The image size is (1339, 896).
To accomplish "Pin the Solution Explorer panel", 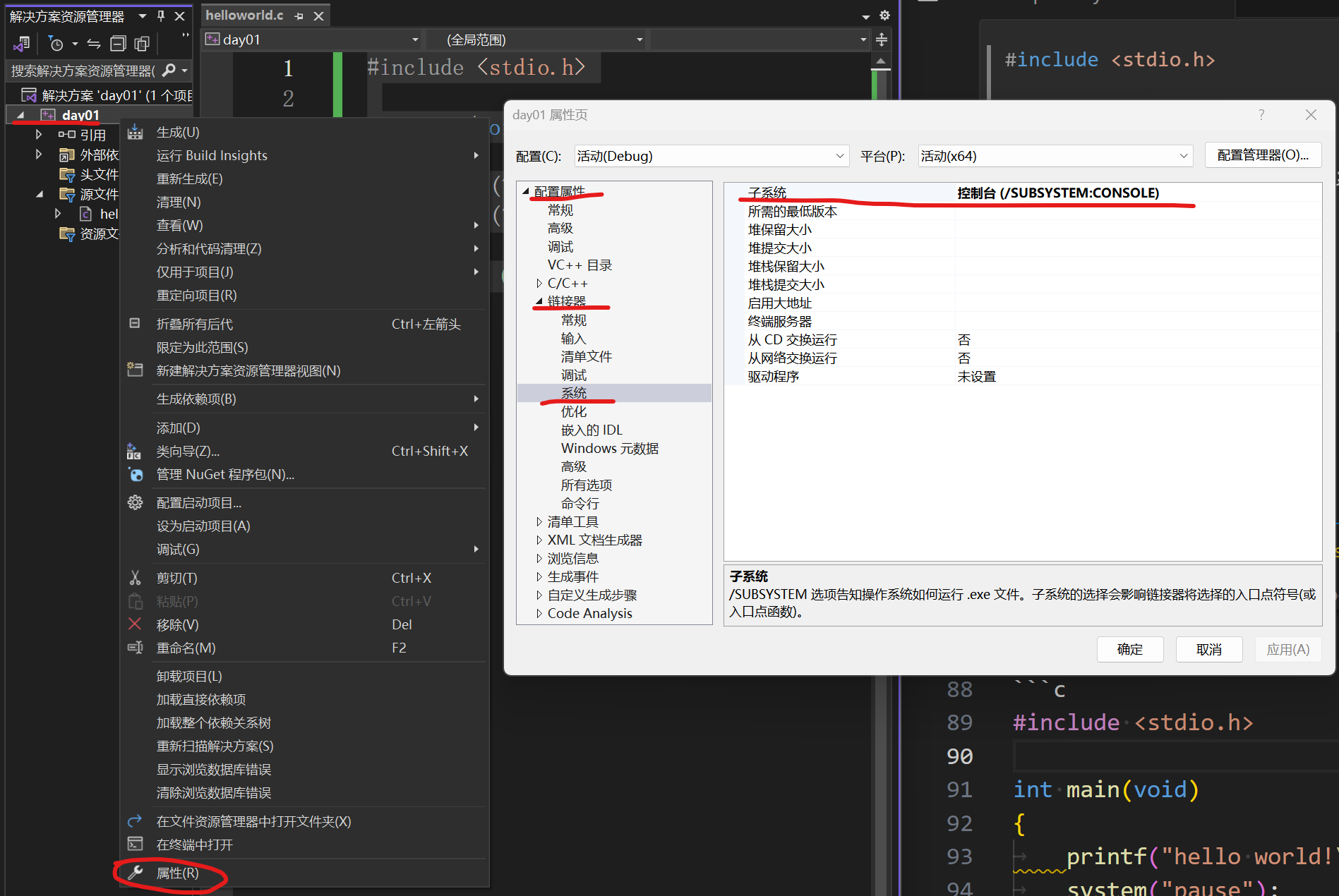I will tap(161, 16).
